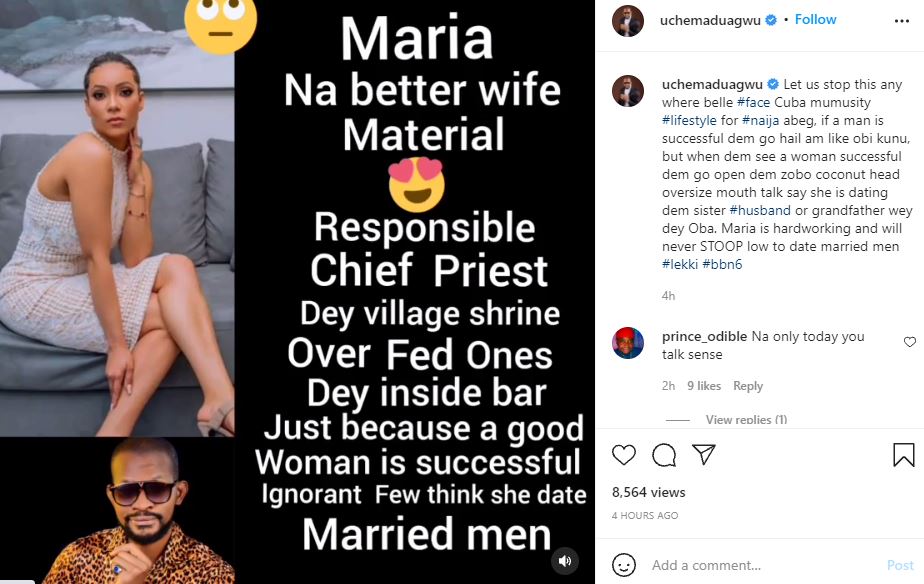924x584 pixels.
Task: Click the #lifestyle hashtag
Action: pos(689,120)
